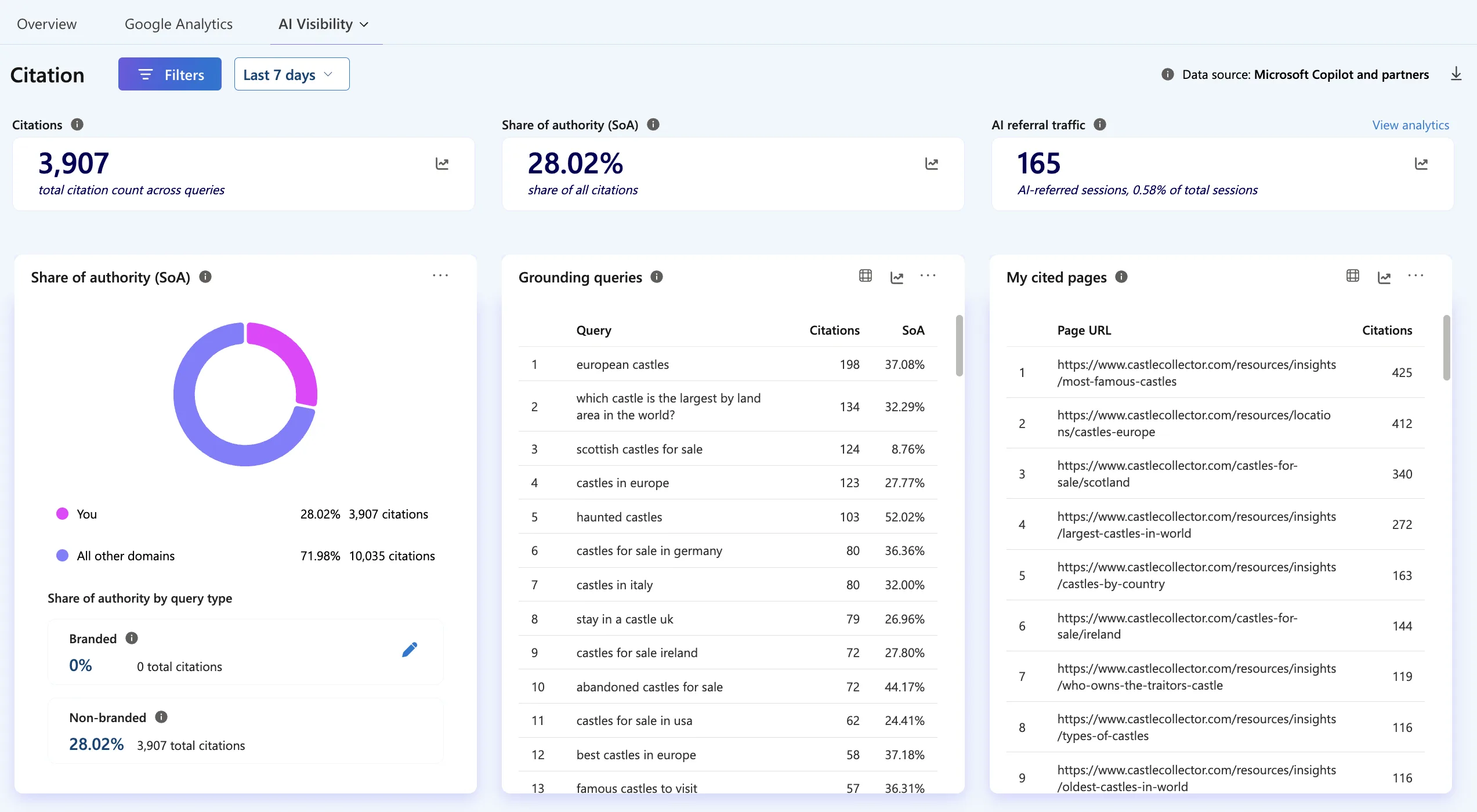Sort the My cited pages Citations column
This screenshot has height=812, width=1477.
(1387, 330)
